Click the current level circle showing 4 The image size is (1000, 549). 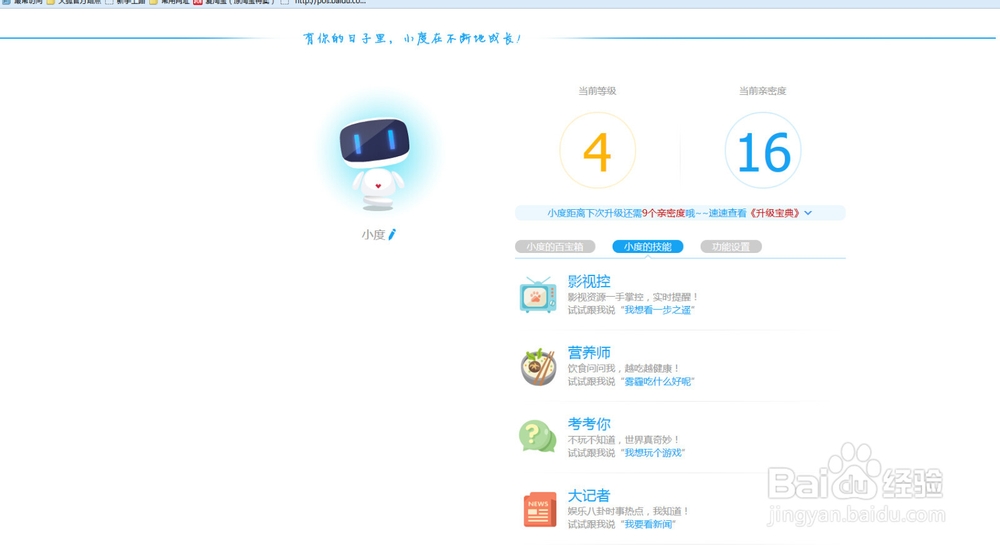pyautogui.click(x=598, y=150)
